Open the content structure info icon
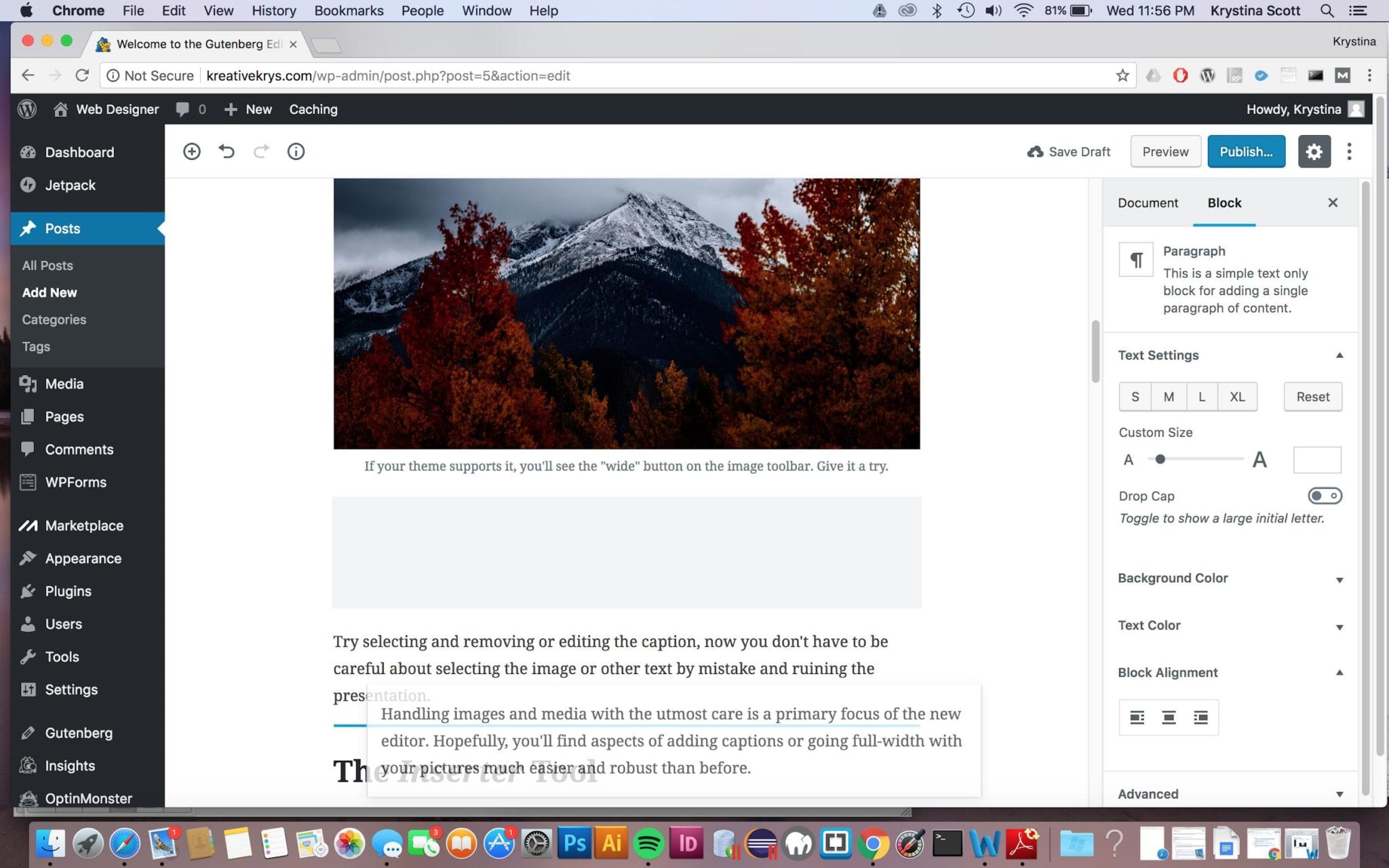Image resolution: width=1389 pixels, height=868 pixels. click(296, 151)
